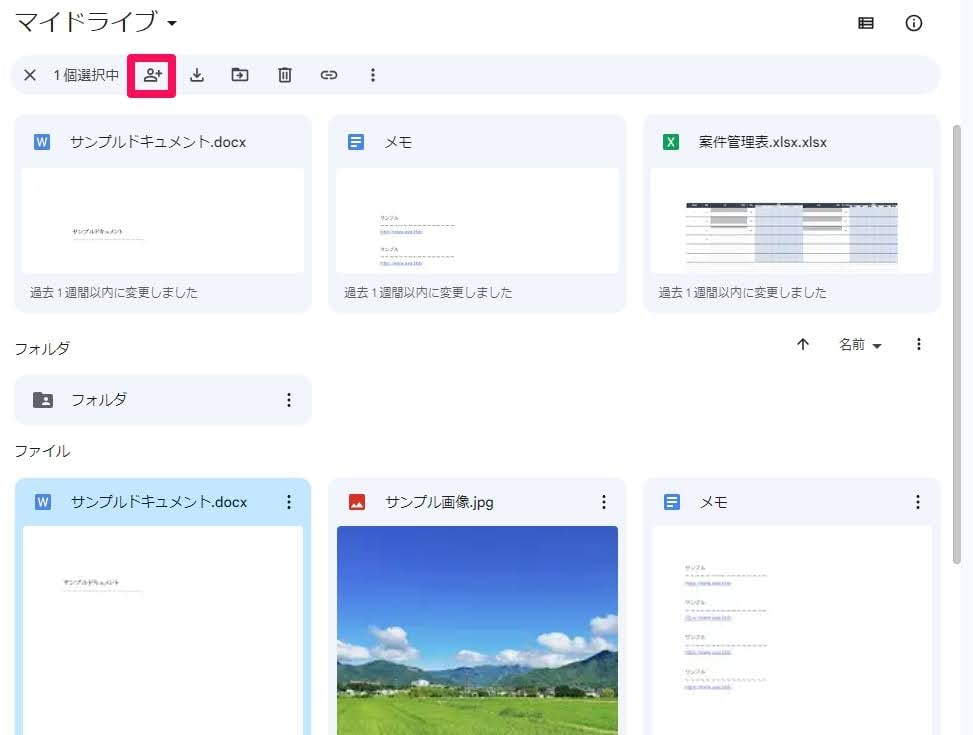Click サンプル画像.jpg file name

(439, 502)
